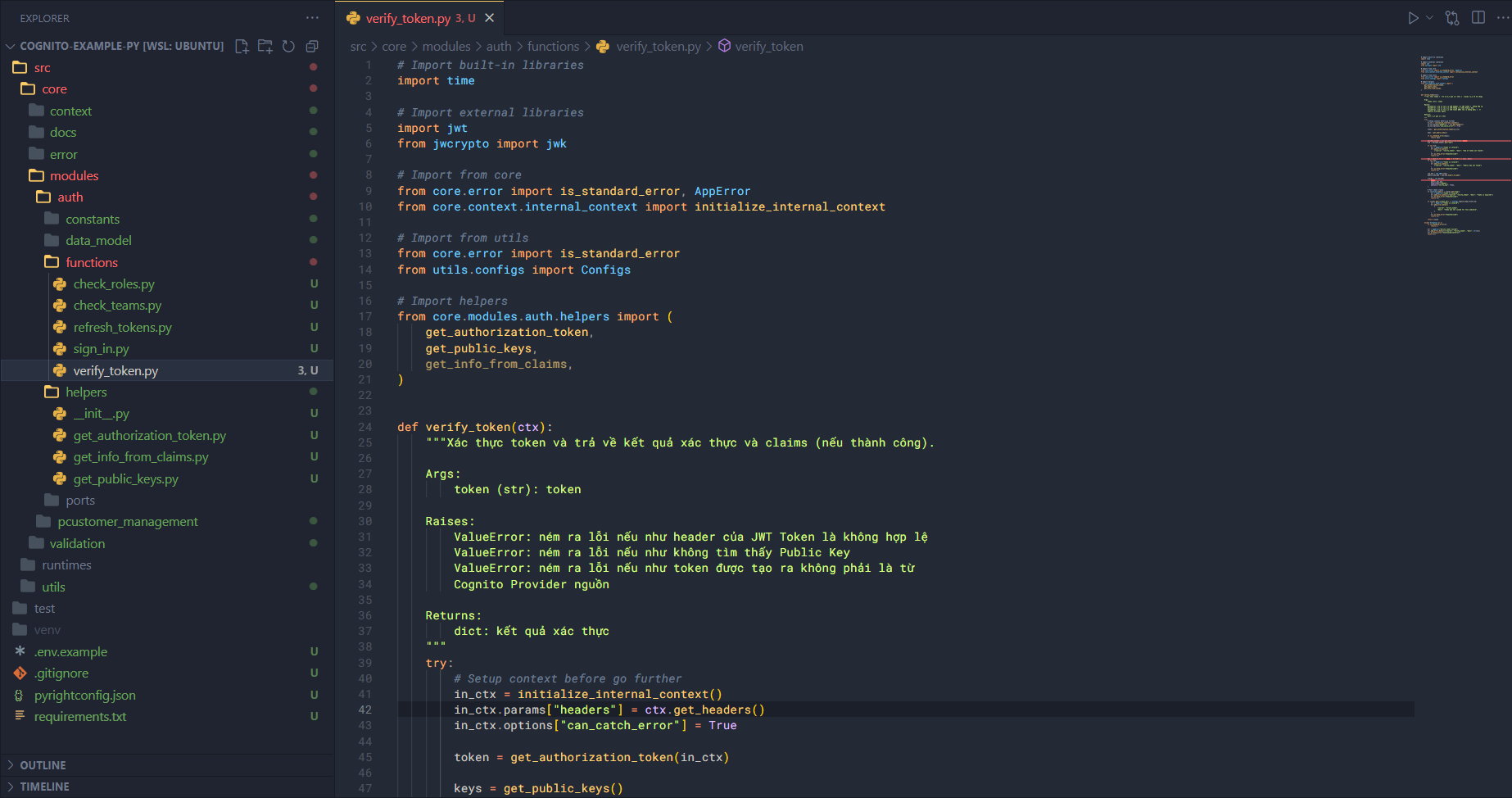Screen dimensions: 1512x798
Task: Close the verify_token.py tab
Action: [x=490, y=18]
